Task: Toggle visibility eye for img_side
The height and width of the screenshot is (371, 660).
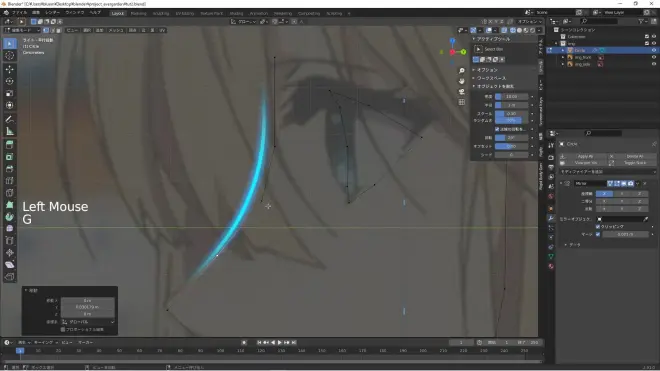Action: pos(654,64)
